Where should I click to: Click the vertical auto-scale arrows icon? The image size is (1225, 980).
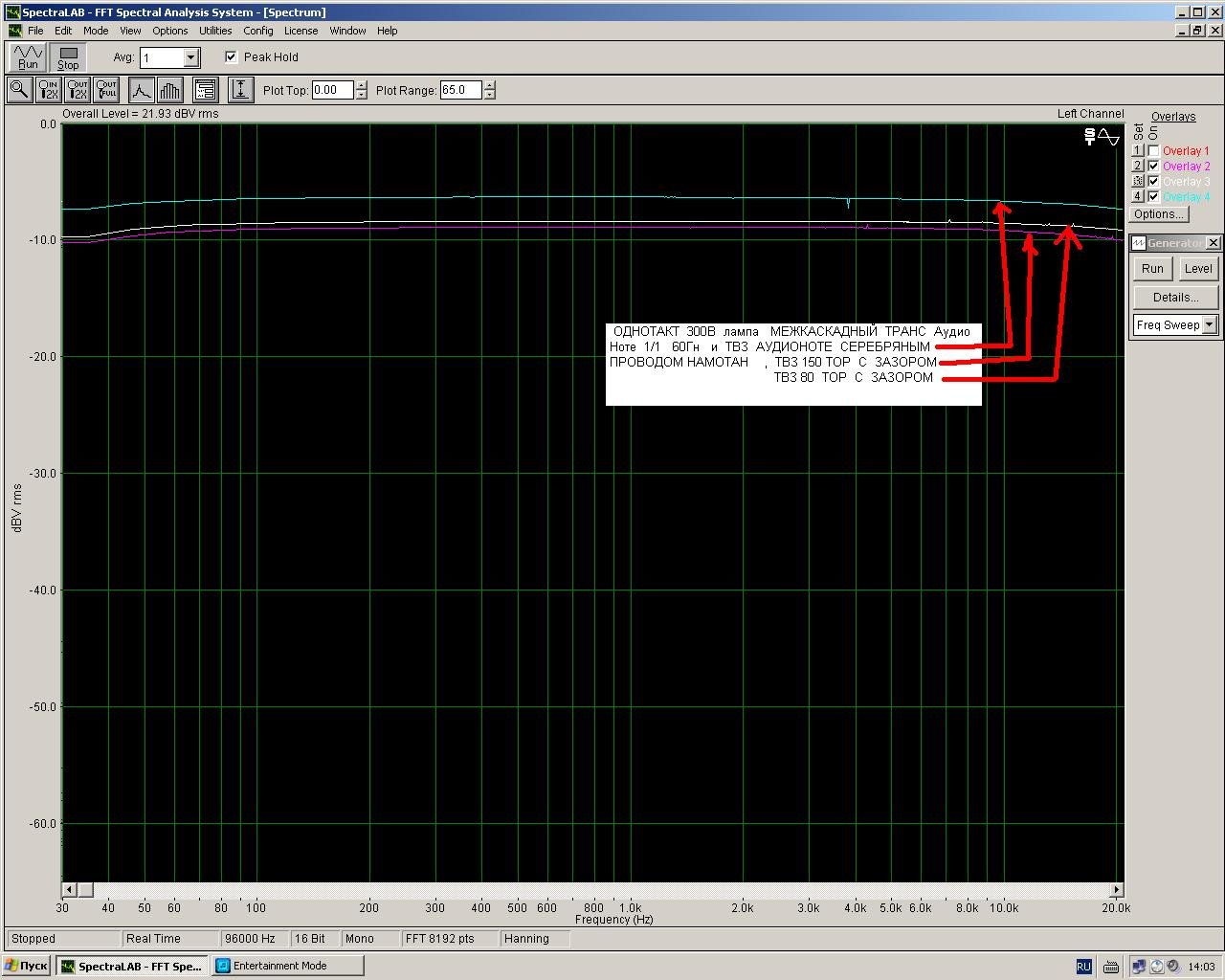coord(240,90)
